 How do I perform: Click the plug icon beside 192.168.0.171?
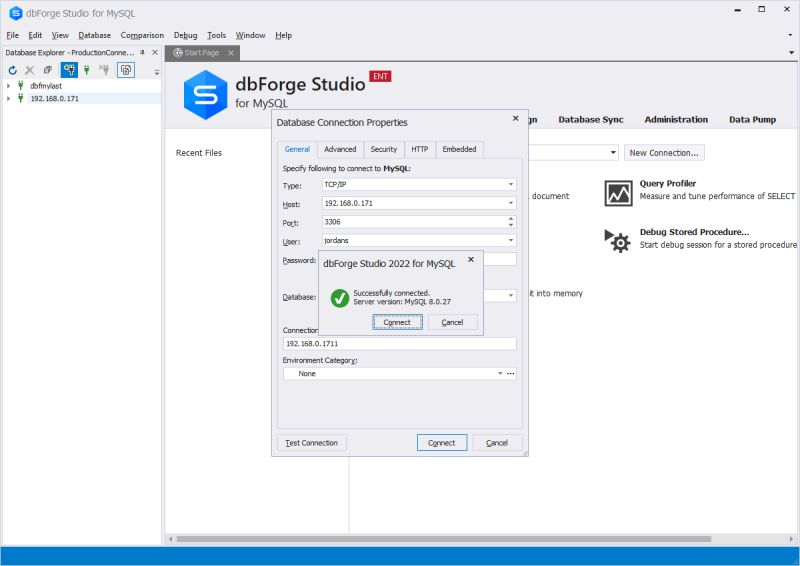[21, 98]
